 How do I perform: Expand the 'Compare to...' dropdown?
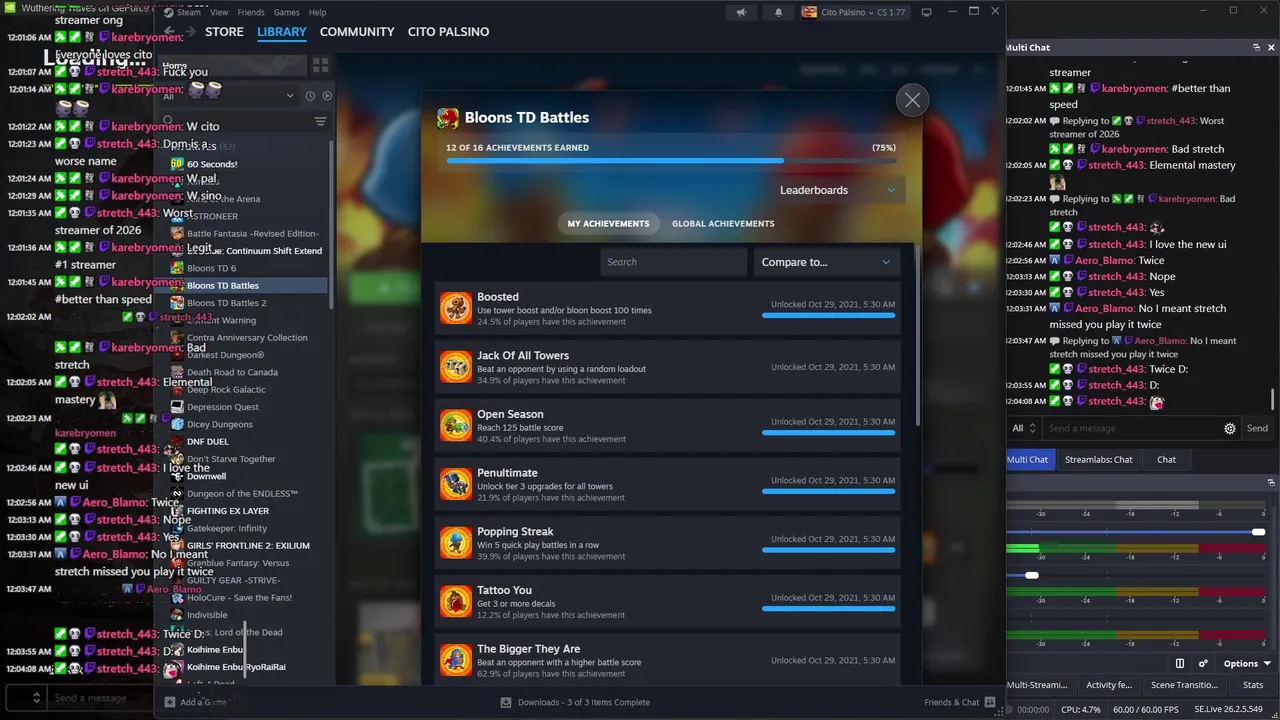coord(826,262)
